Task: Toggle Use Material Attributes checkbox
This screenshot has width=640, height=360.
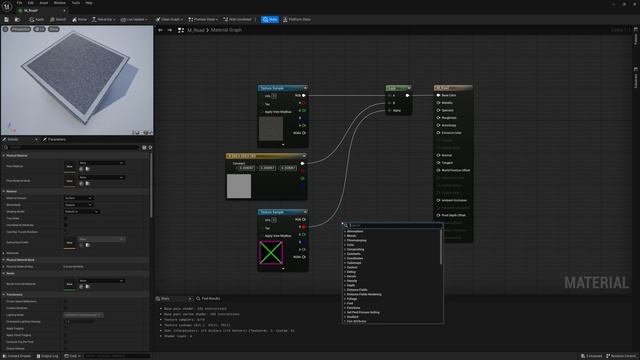Action: pos(66,225)
